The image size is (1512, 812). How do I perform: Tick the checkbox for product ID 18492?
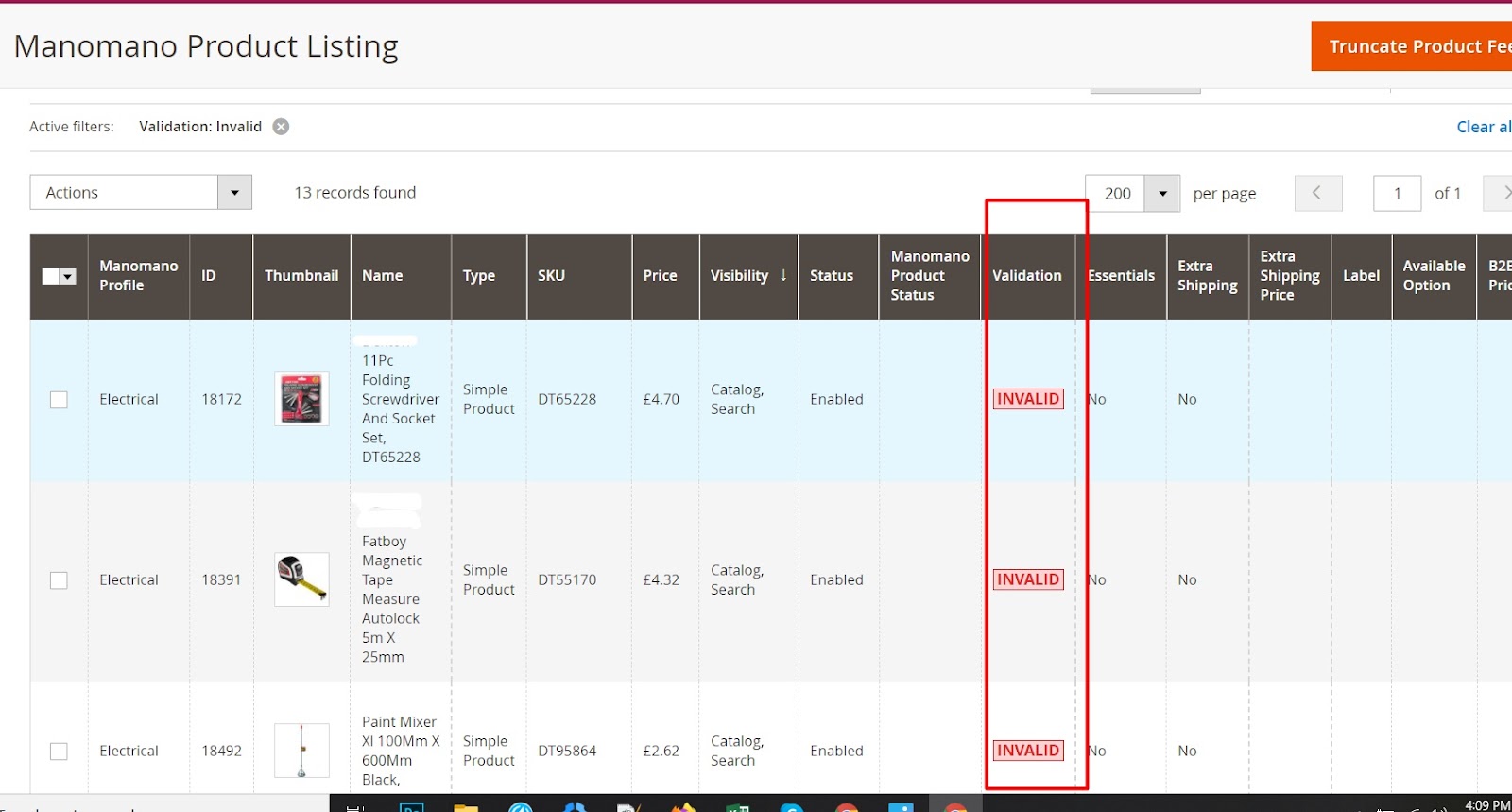pos(59,752)
